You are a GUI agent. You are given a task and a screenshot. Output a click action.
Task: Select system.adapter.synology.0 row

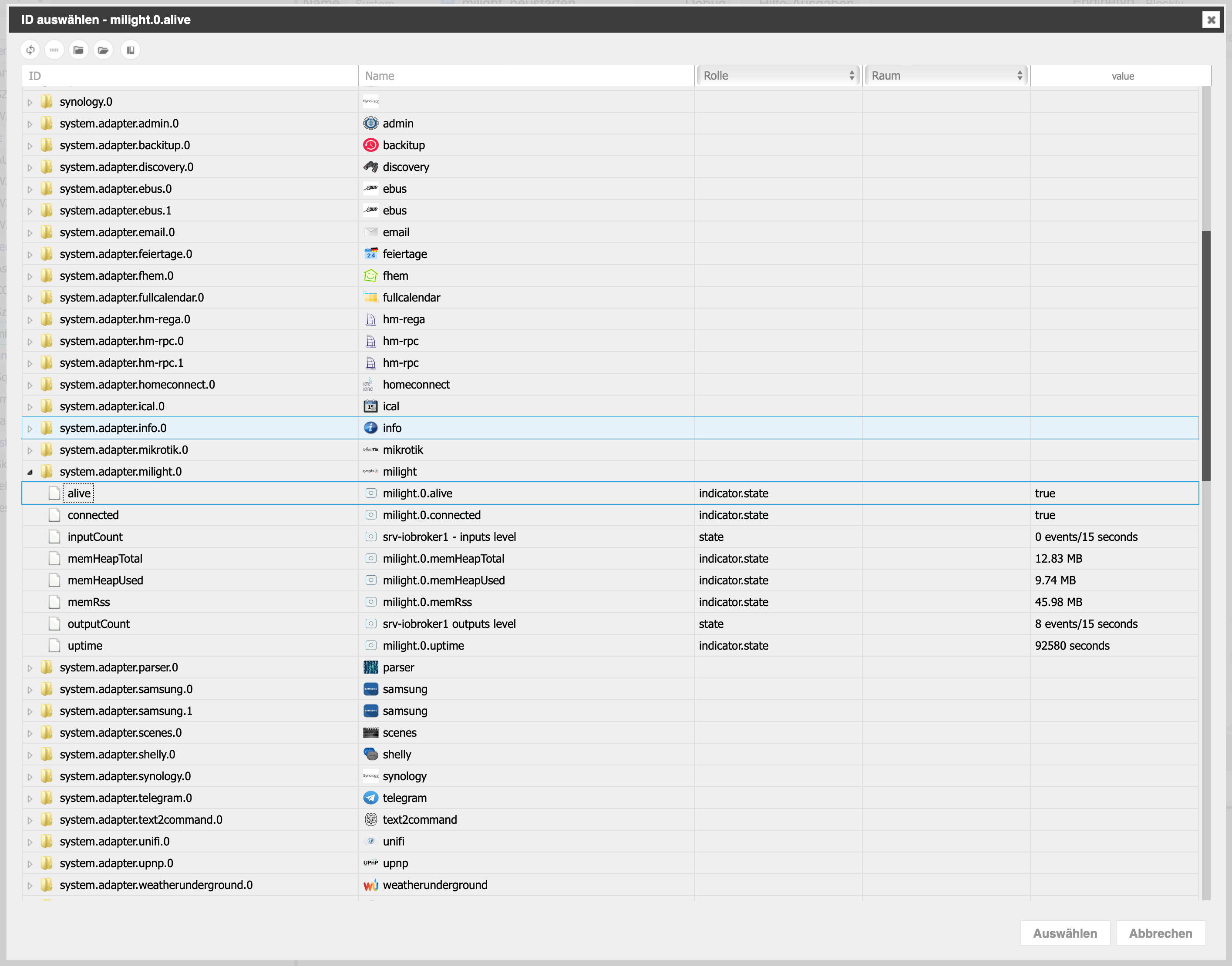pos(610,777)
